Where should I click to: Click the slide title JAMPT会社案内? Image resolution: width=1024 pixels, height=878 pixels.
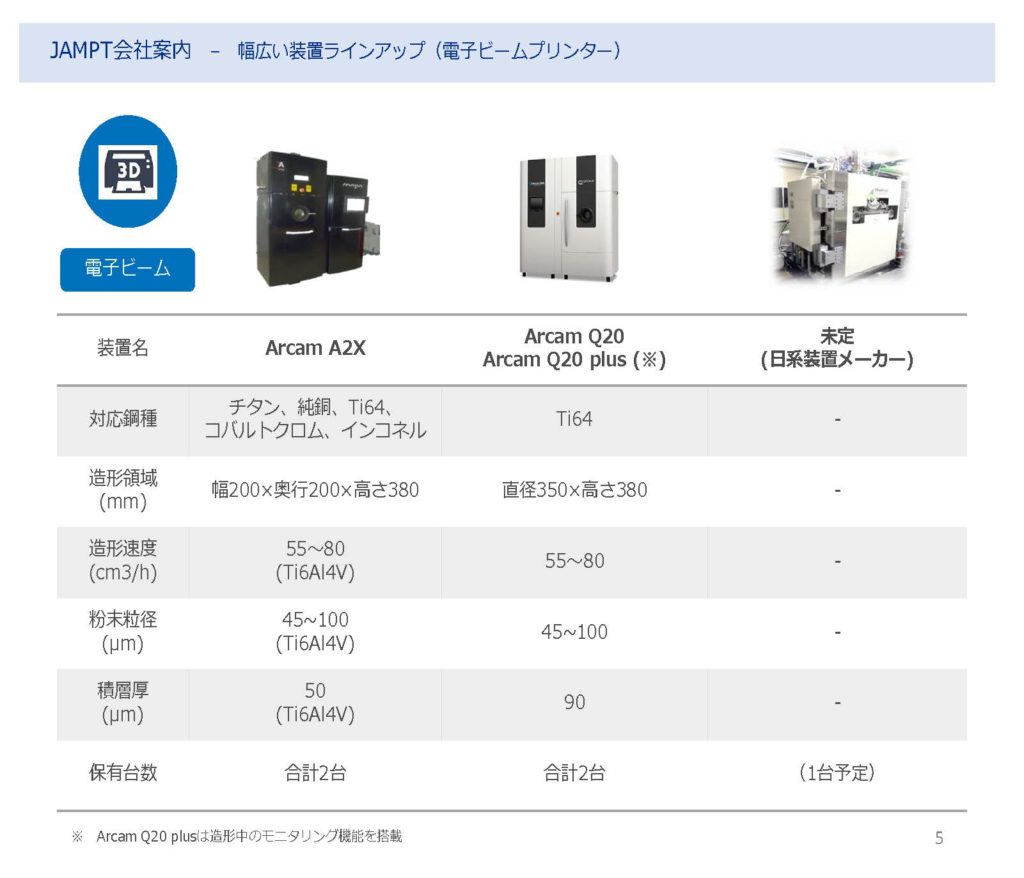pos(121,50)
